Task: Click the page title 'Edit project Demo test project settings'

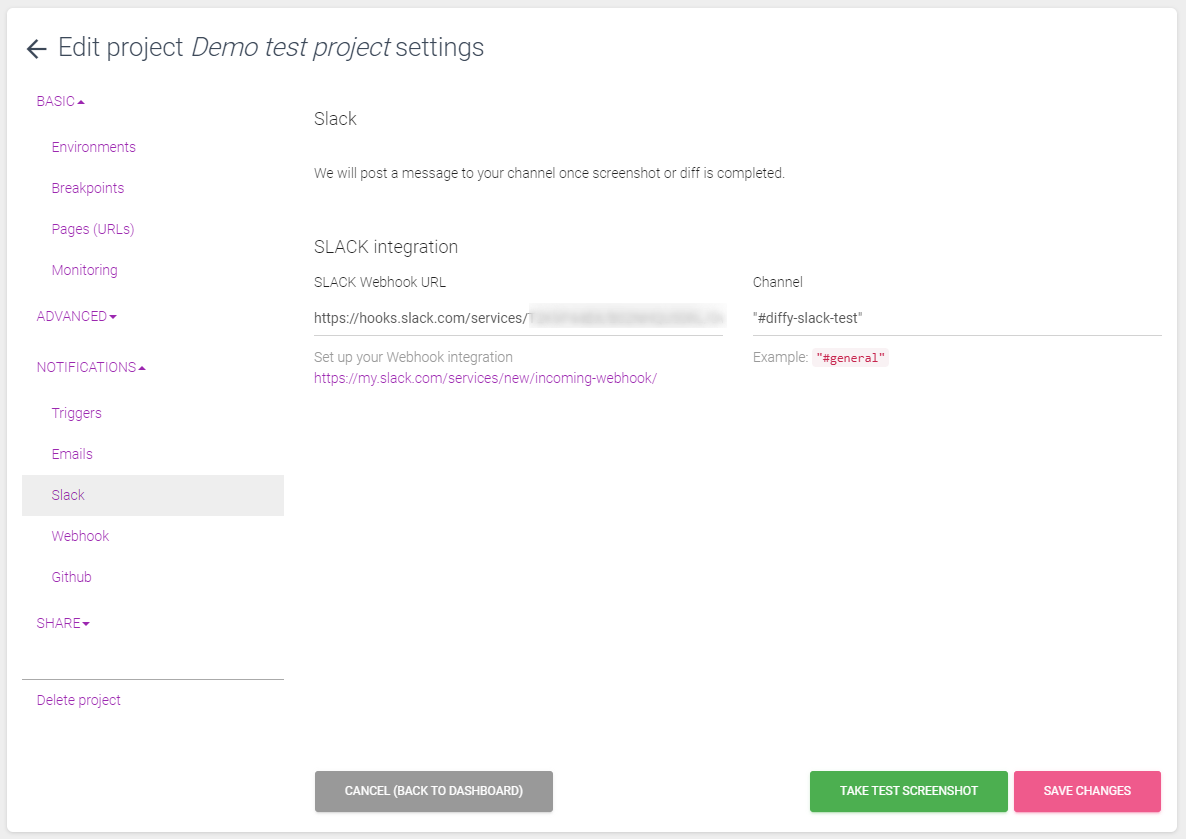Action: tap(271, 48)
